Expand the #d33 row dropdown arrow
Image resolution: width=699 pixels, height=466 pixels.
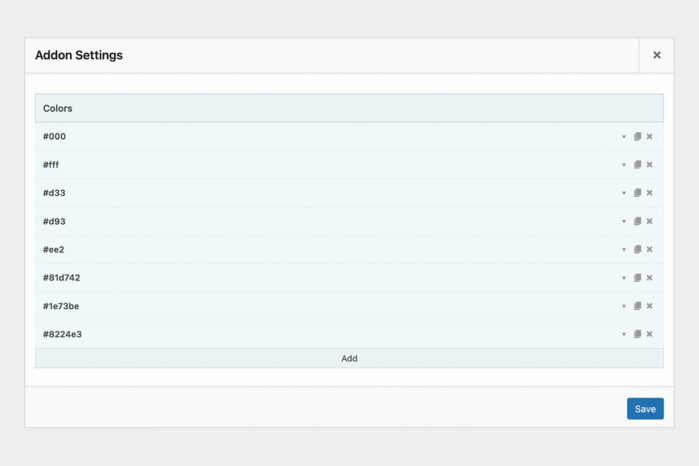tap(624, 193)
